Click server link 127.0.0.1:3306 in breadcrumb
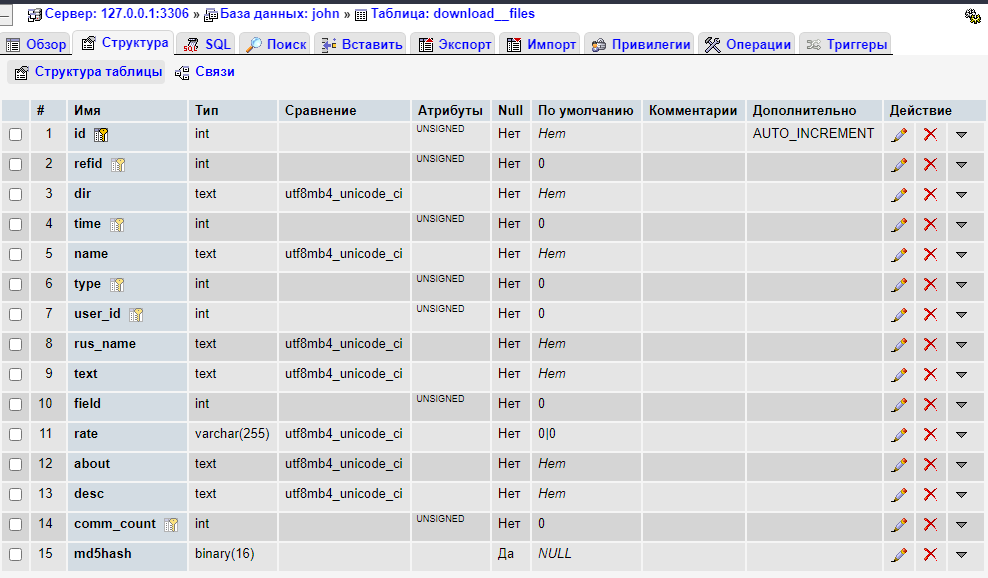This screenshot has width=988, height=578. [117, 13]
